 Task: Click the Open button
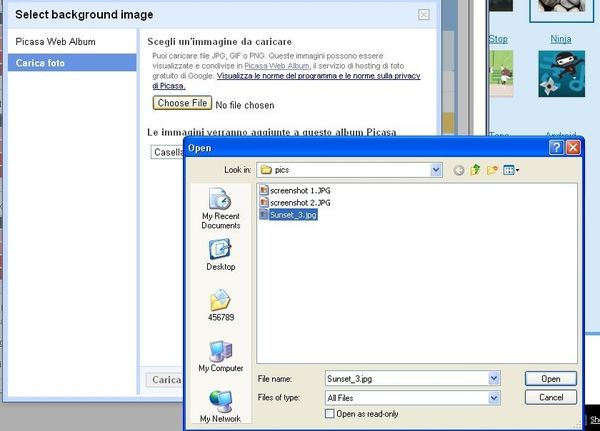pyautogui.click(x=550, y=379)
